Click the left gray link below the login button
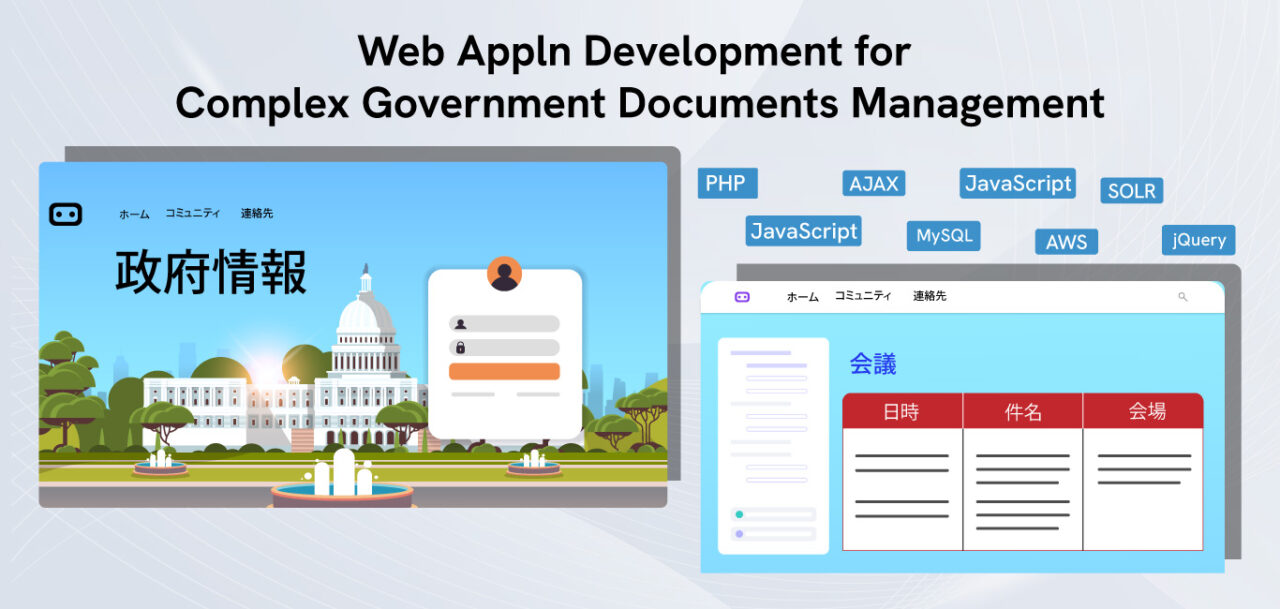 (x=473, y=394)
